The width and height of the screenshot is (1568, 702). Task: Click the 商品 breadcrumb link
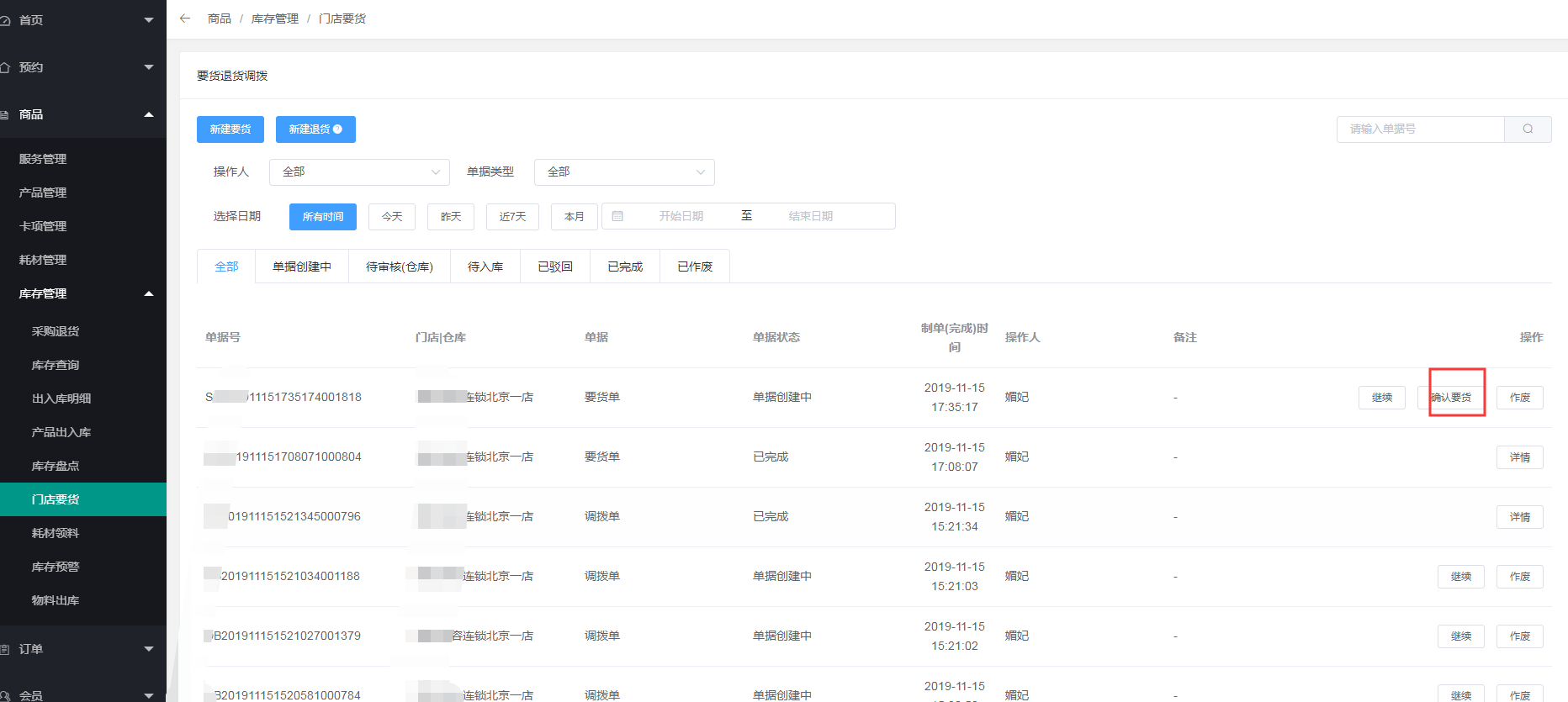220,18
